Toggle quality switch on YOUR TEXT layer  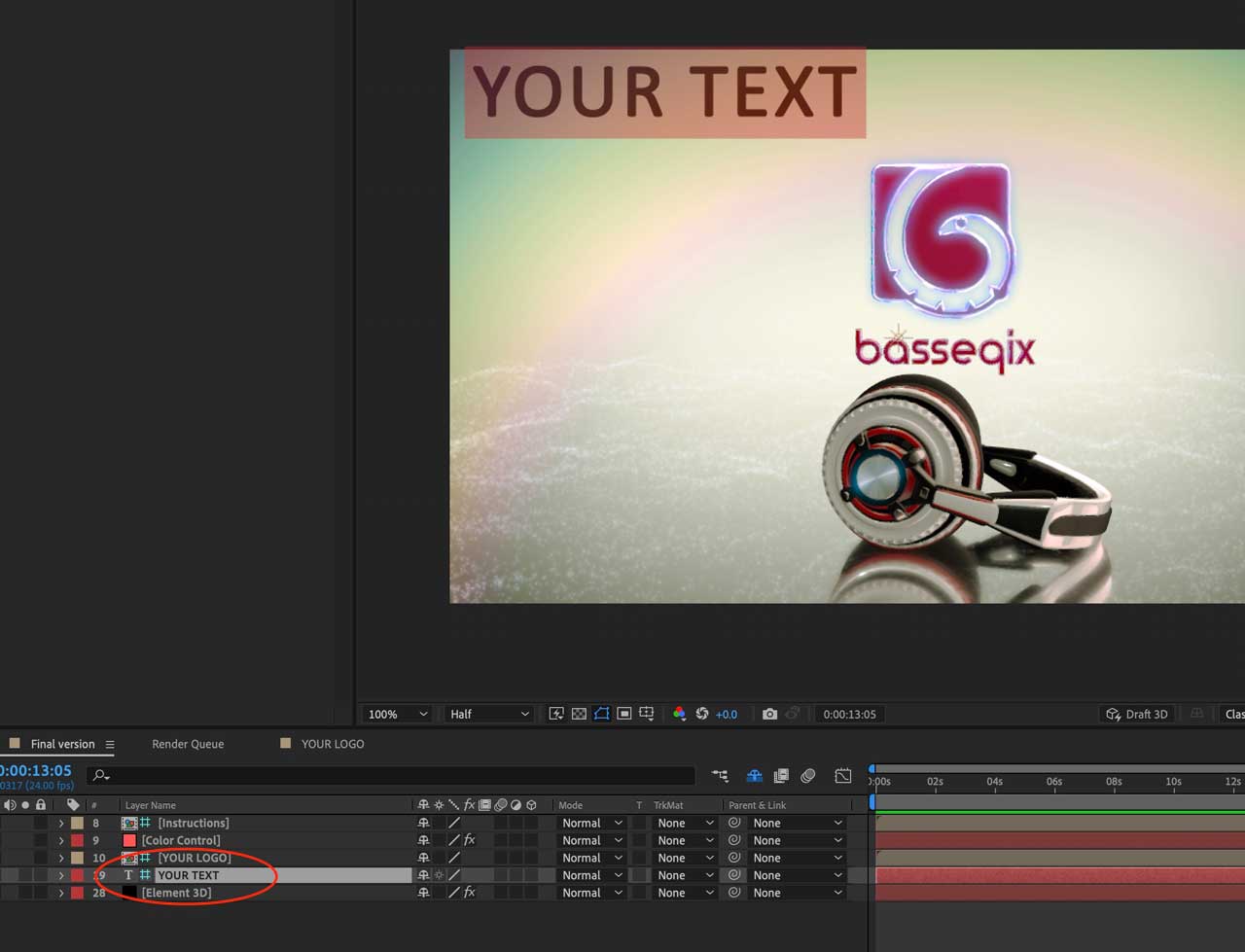[x=454, y=875]
